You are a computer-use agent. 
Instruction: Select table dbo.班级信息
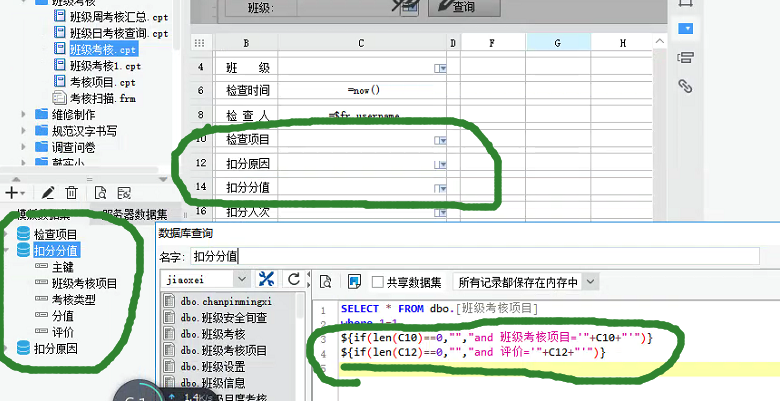213,383
